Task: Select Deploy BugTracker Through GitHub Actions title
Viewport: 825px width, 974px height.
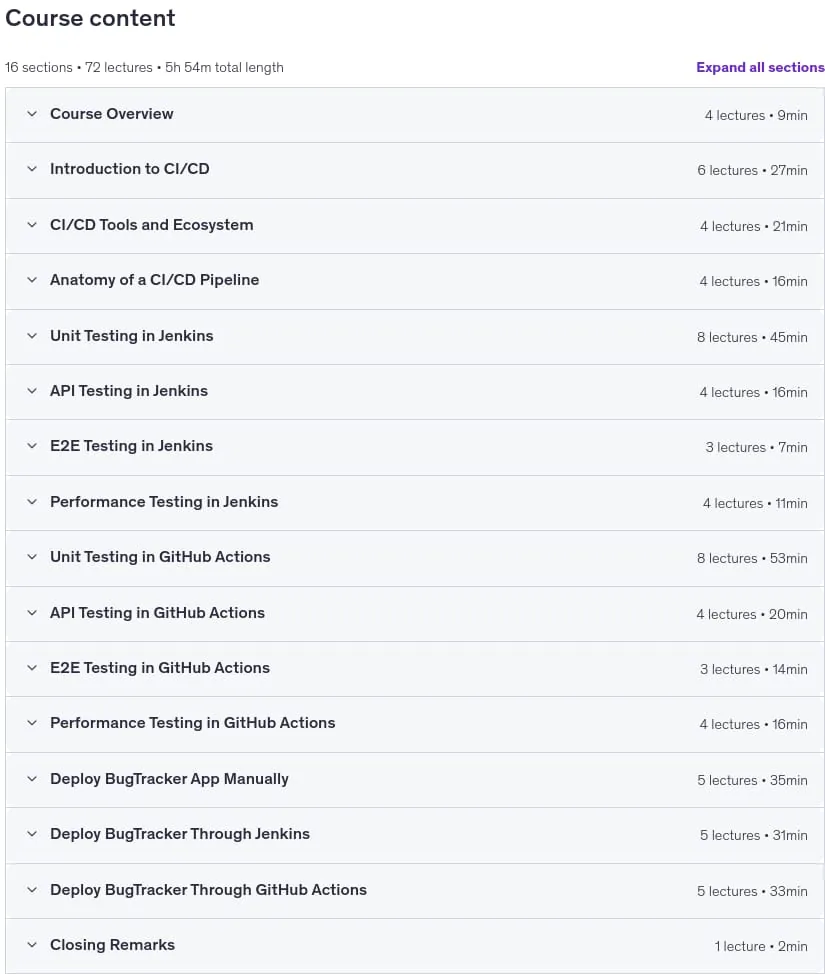Action: point(208,890)
